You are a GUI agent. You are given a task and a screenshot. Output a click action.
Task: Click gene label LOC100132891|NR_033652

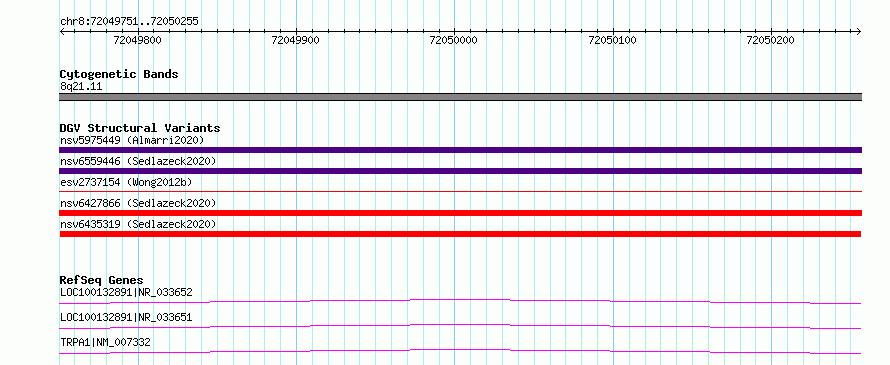pyautogui.click(x=126, y=293)
